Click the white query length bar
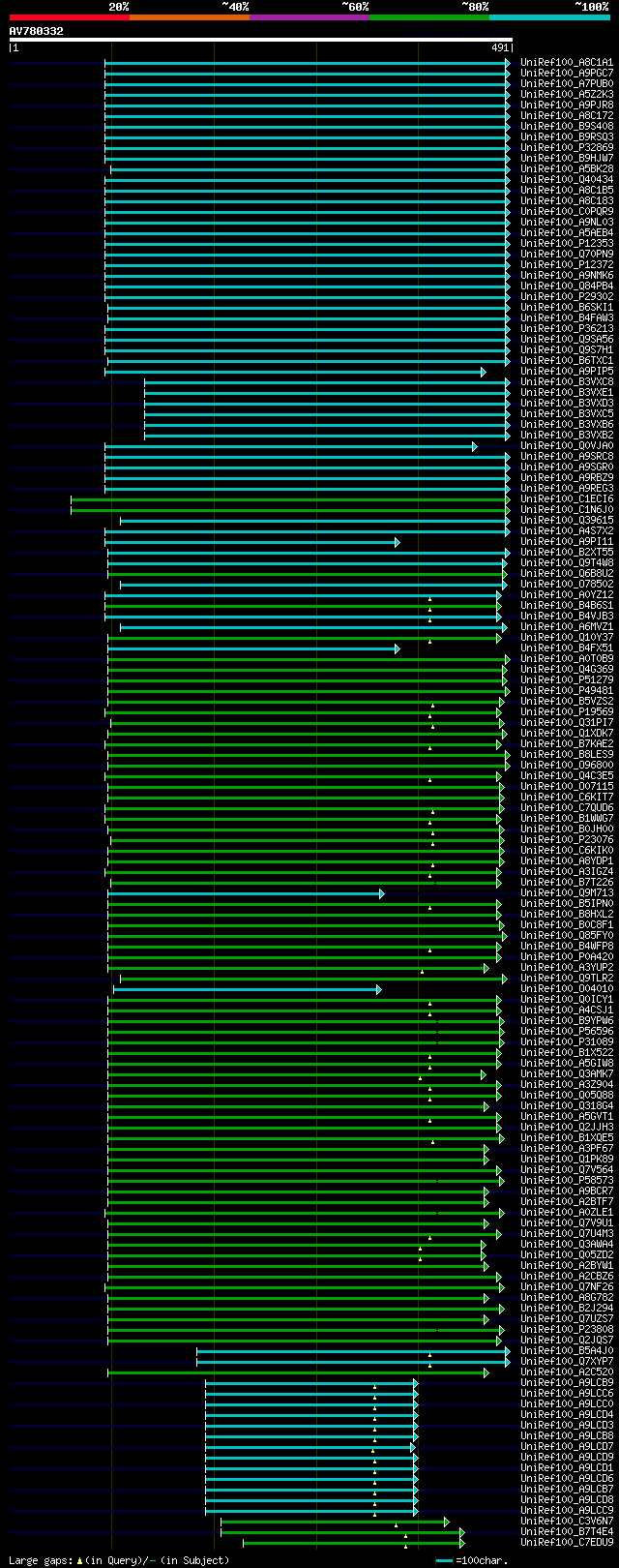619x1568 pixels. 260,40
